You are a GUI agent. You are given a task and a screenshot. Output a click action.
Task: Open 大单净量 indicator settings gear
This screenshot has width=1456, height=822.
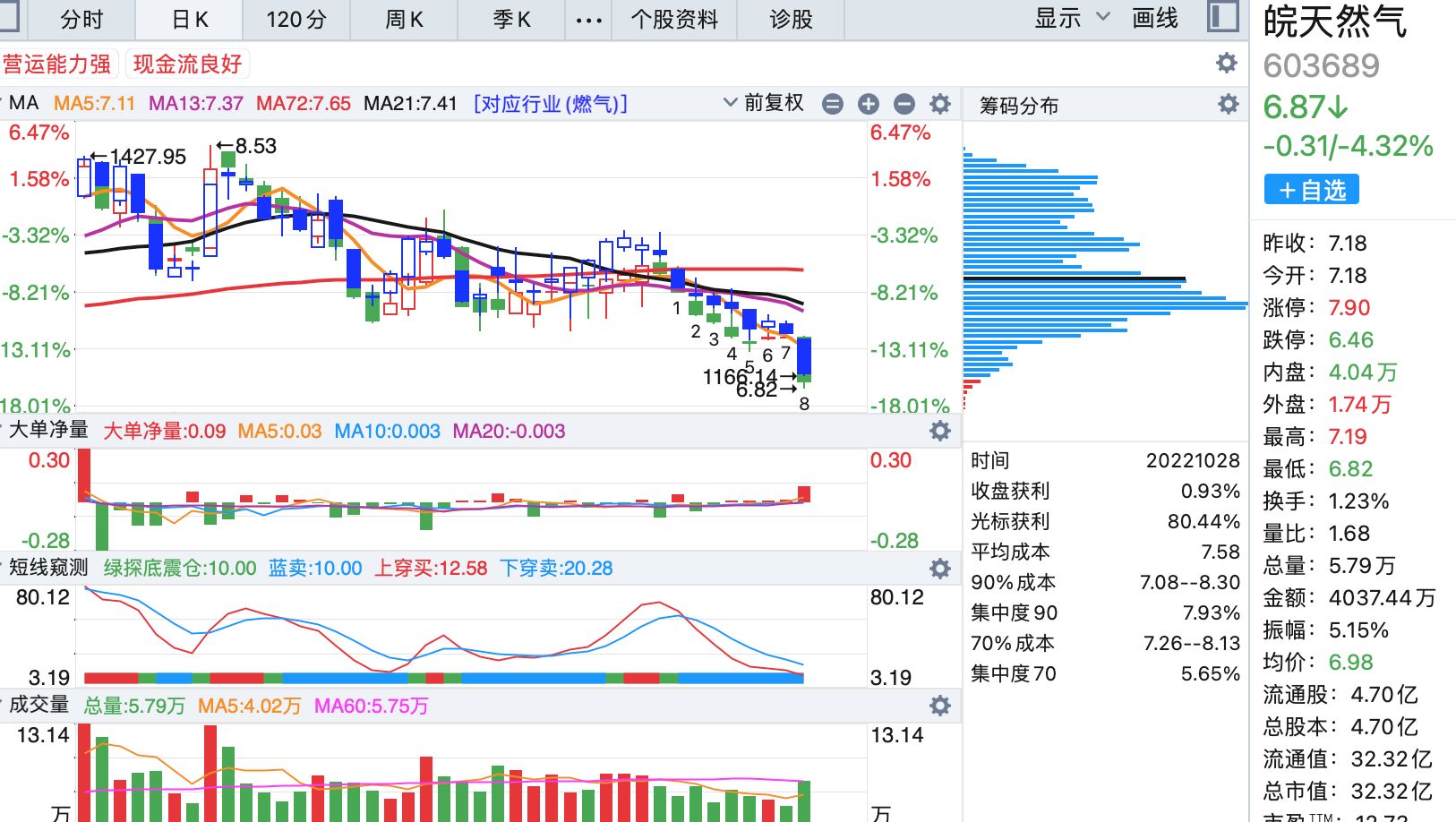coord(940,431)
